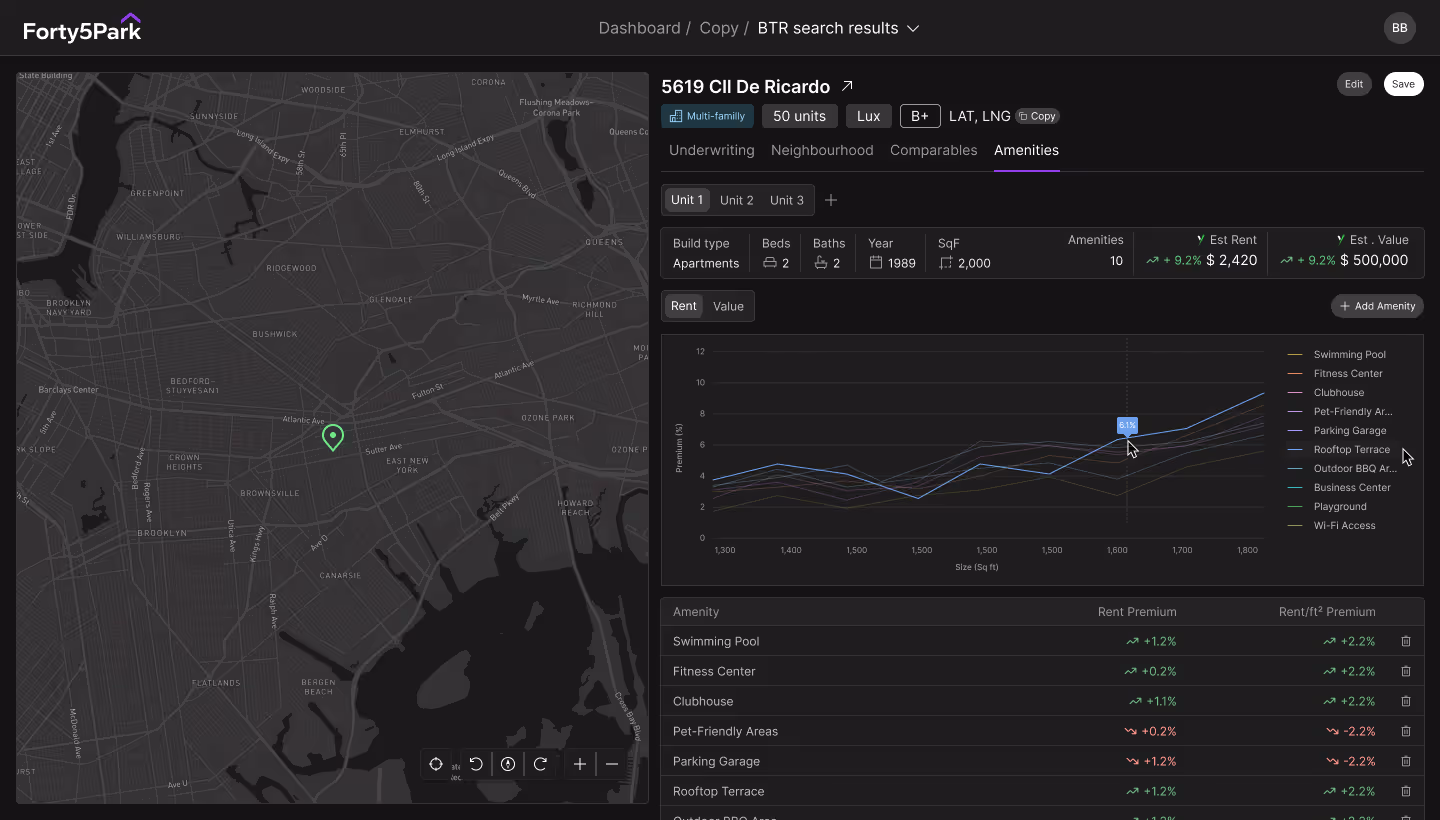Open the BTR search results dropdown
Image resolution: width=1440 pixels, height=820 pixels.
pos(912,28)
